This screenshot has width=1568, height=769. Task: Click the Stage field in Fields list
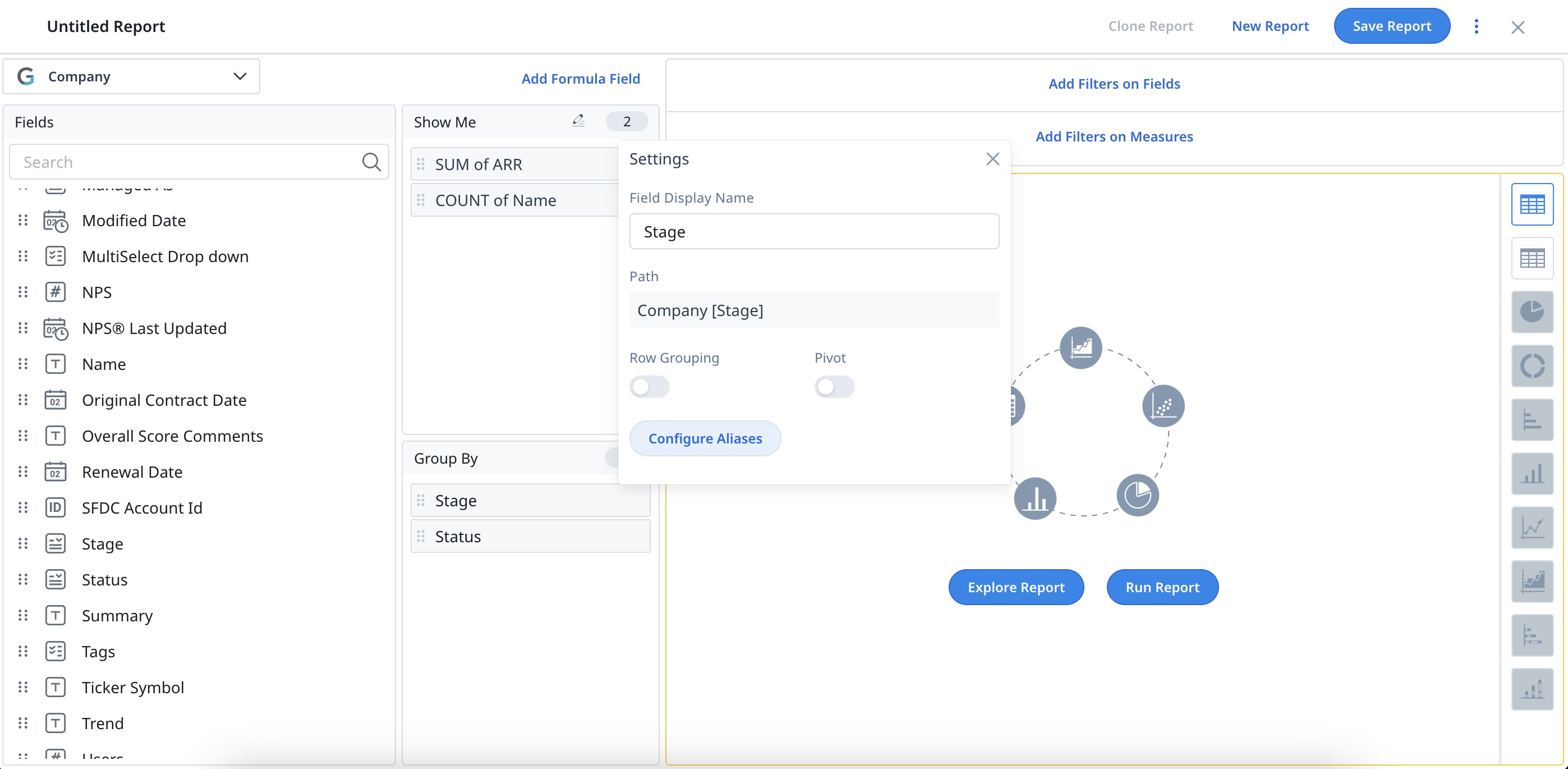pyautogui.click(x=102, y=544)
